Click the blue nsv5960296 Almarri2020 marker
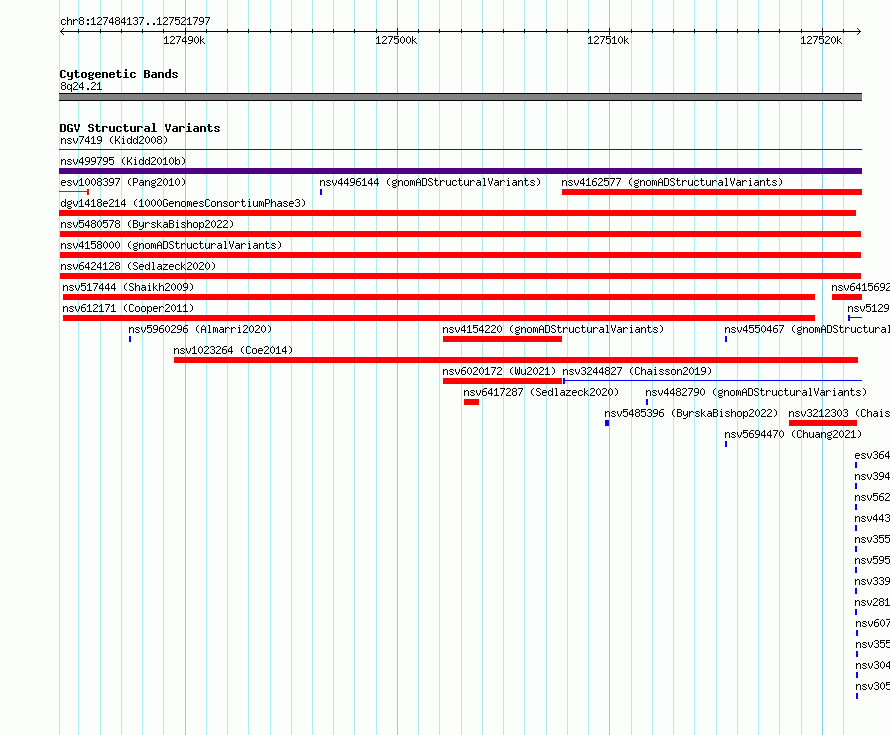 coord(130,339)
